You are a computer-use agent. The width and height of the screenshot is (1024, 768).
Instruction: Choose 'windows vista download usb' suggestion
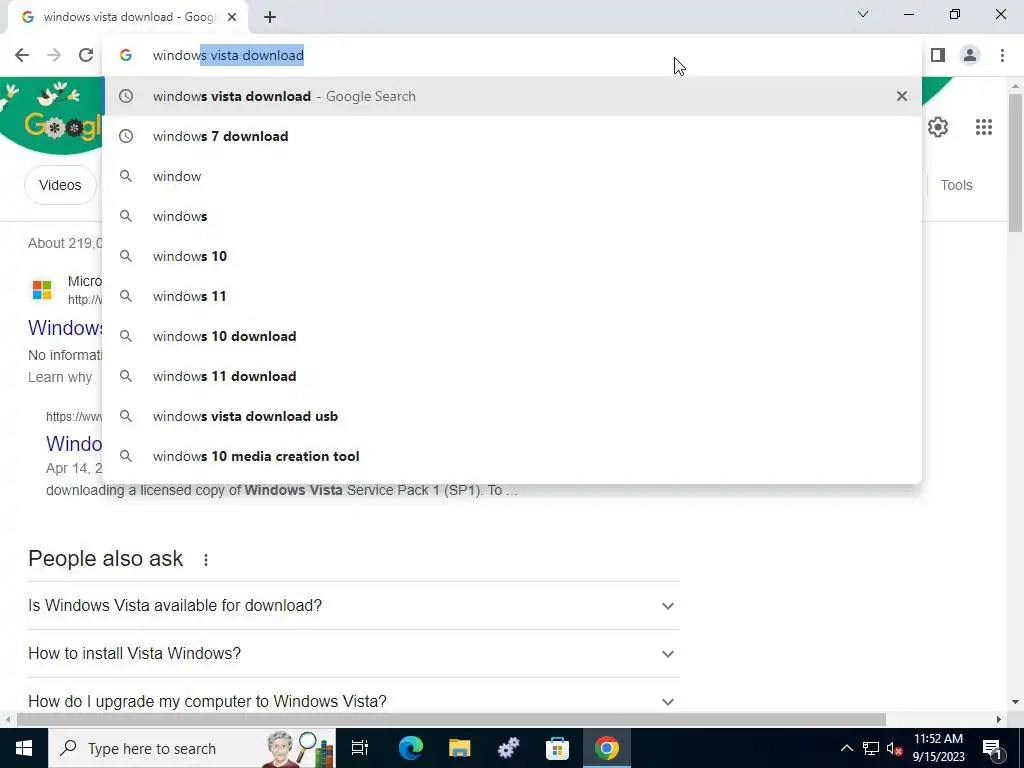(512, 416)
